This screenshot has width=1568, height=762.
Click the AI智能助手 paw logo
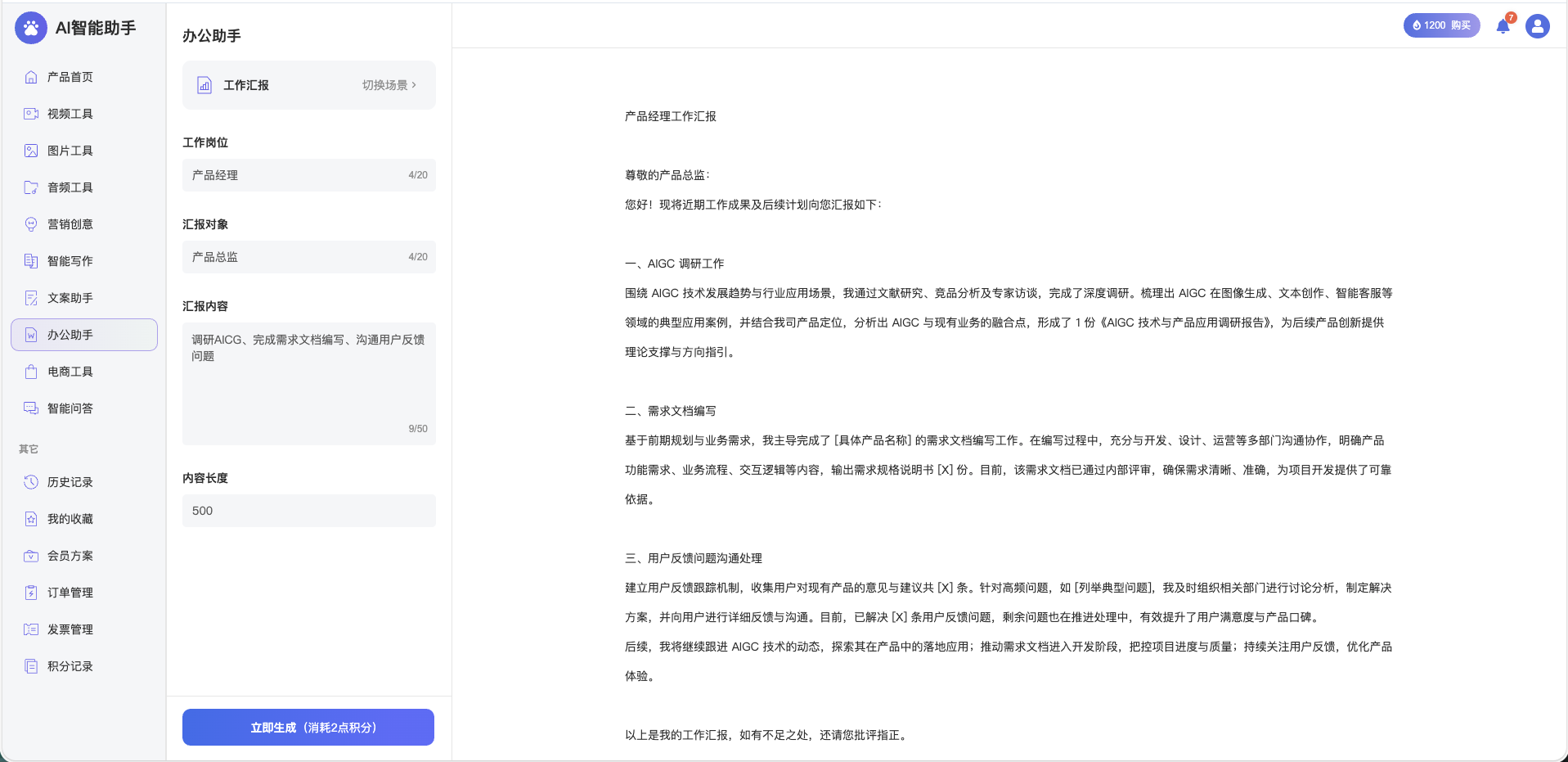click(31, 28)
